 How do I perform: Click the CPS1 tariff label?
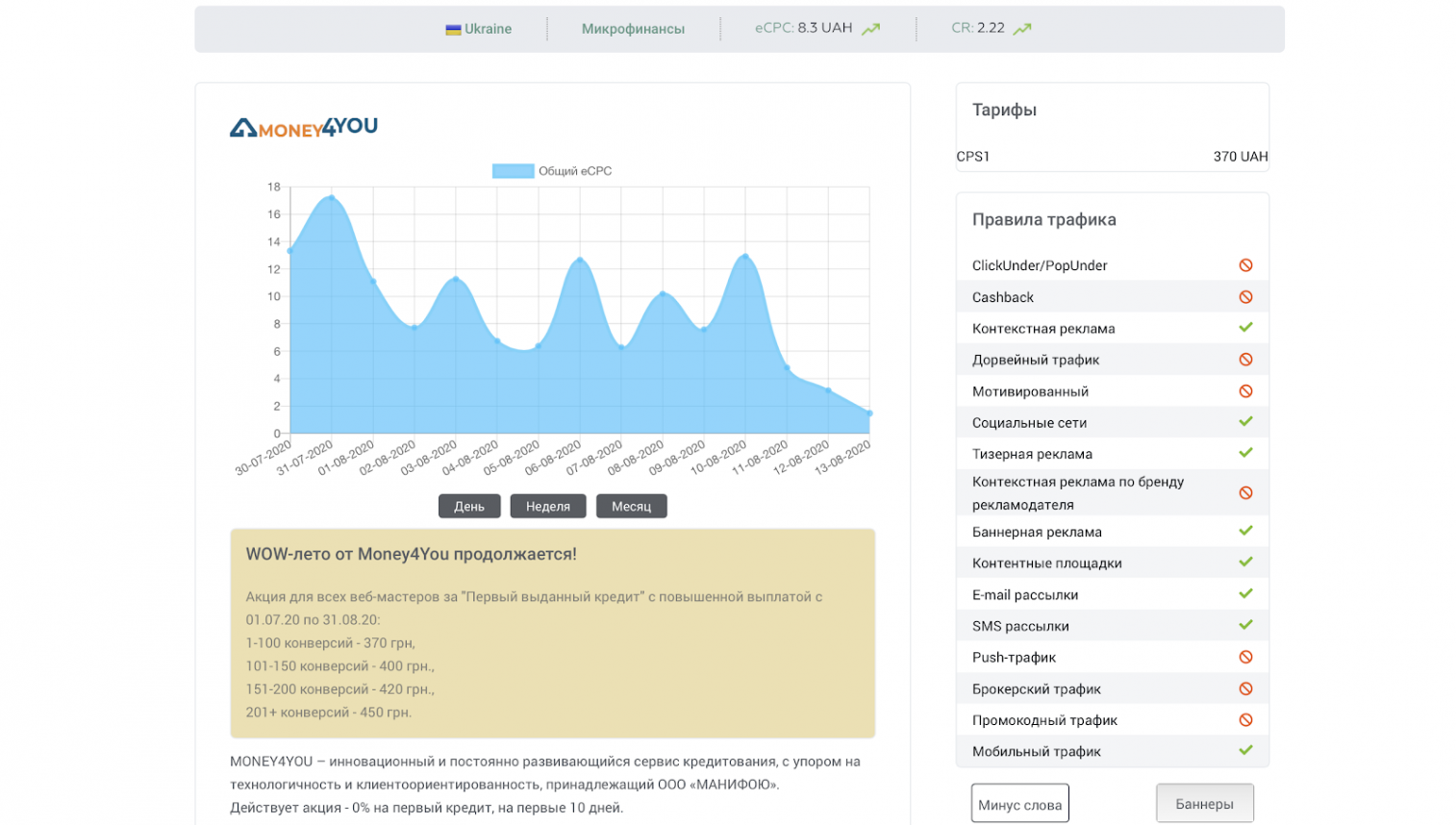972,157
